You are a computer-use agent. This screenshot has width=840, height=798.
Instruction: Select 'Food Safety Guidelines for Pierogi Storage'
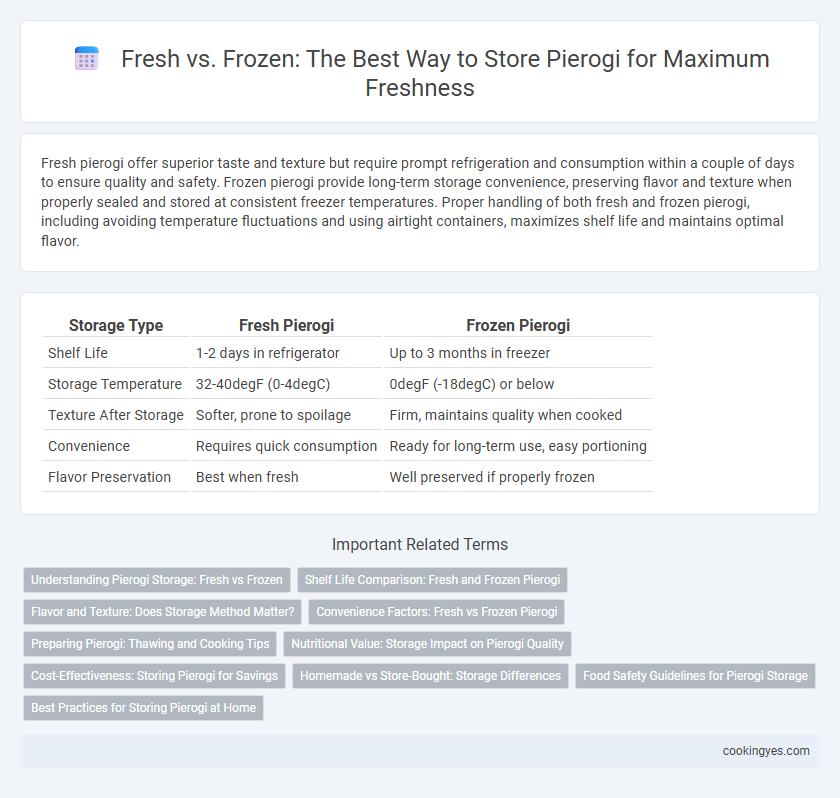[695, 676]
